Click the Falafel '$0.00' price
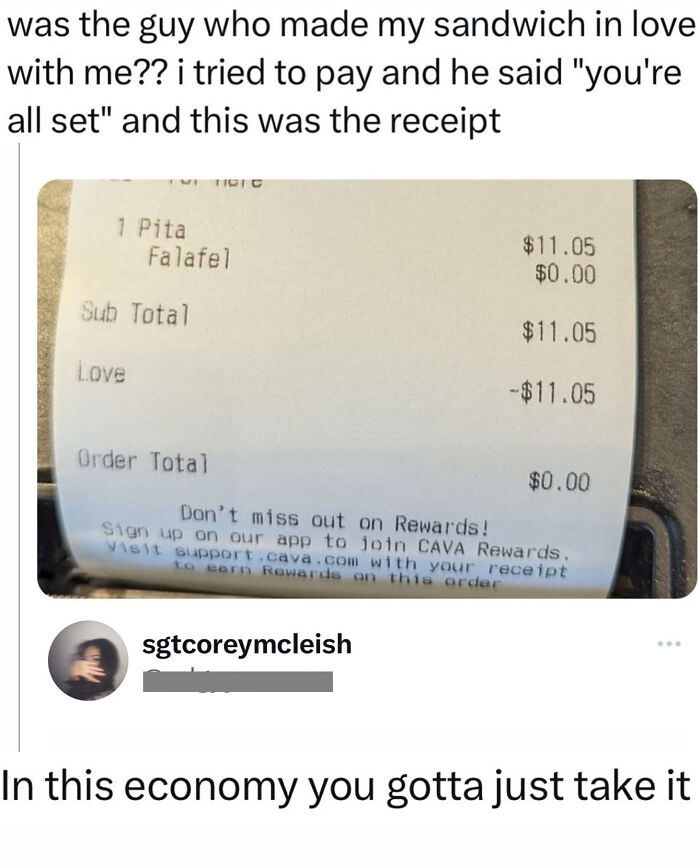The width and height of the screenshot is (700, 868). pyautogui.click(x=565, y=273)
